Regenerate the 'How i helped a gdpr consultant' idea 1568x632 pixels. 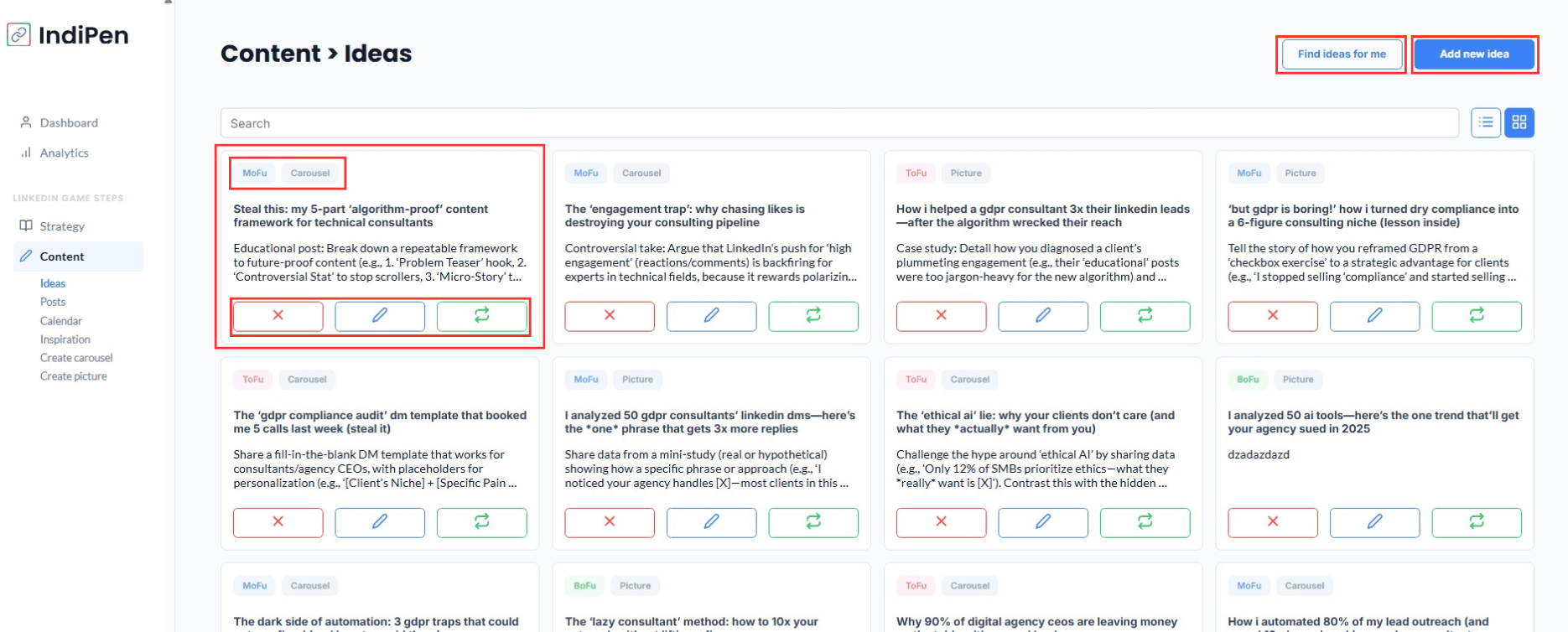tap(1145, 316)
